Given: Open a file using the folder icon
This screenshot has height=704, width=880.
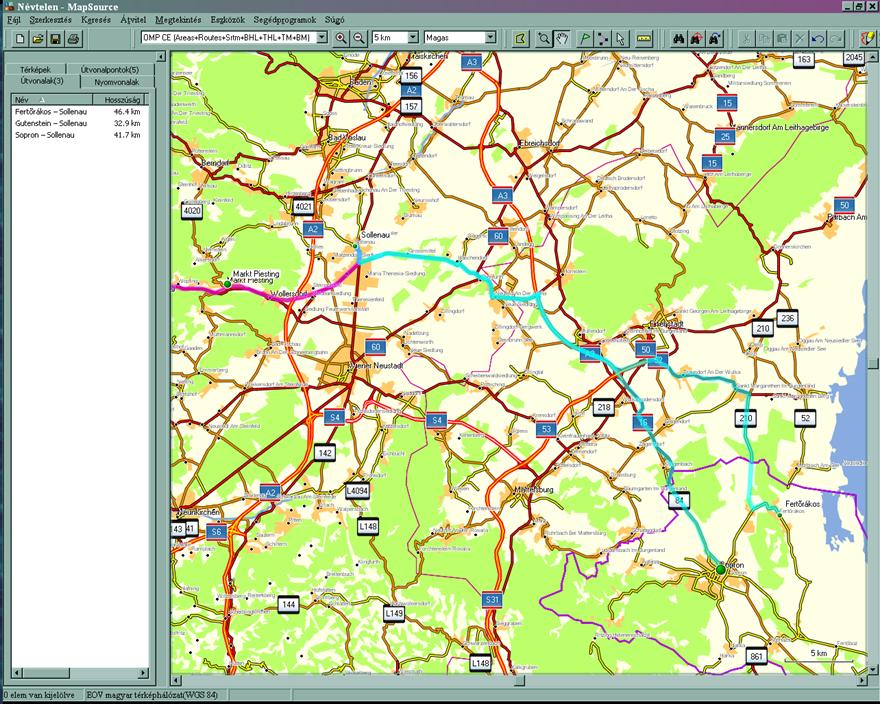Looking at the screenshot, I should tap(38, 39).
